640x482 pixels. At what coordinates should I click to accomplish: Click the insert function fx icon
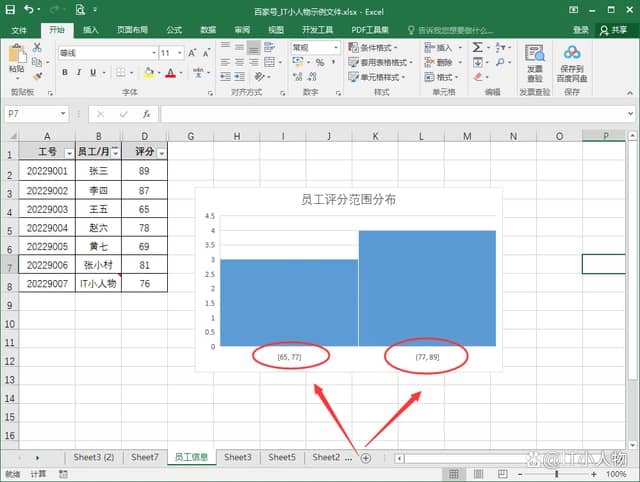tap(146, 114)
